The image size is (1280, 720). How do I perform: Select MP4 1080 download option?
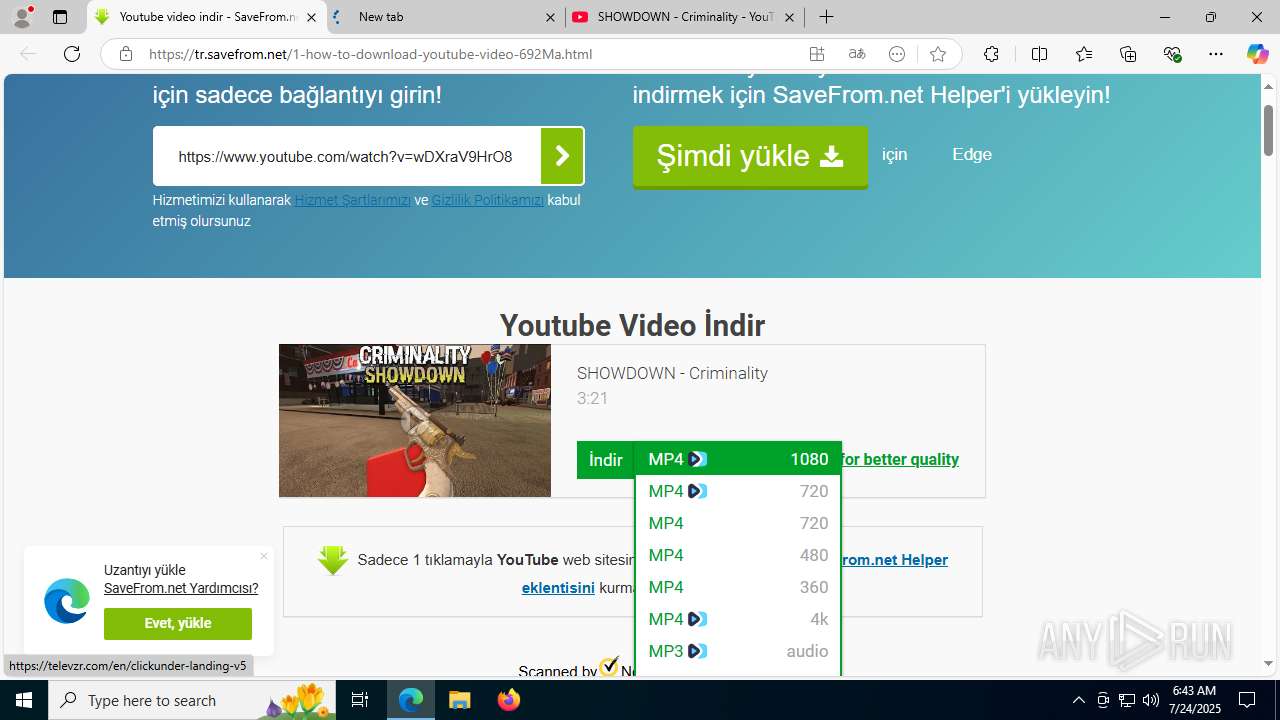pos(738,459)
